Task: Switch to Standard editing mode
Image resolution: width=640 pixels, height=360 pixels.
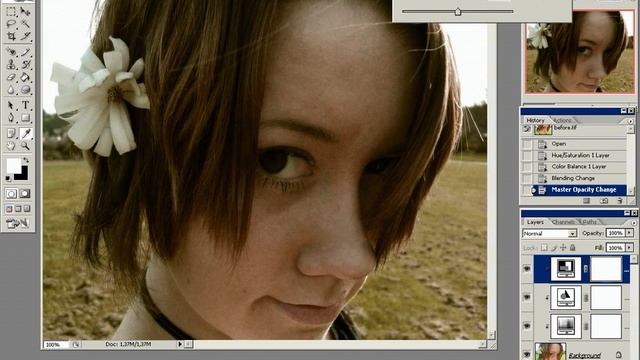Action: [x=11, y=193]
